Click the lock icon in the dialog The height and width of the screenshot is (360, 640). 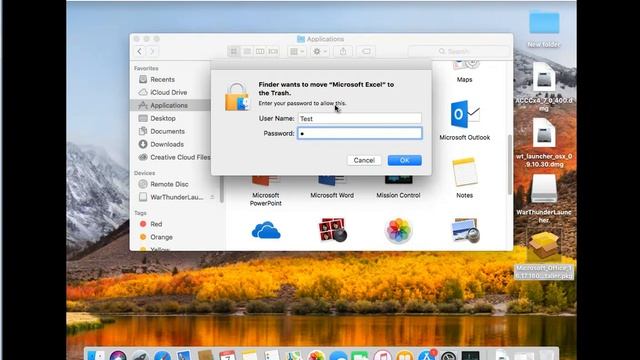coord(237,97)
